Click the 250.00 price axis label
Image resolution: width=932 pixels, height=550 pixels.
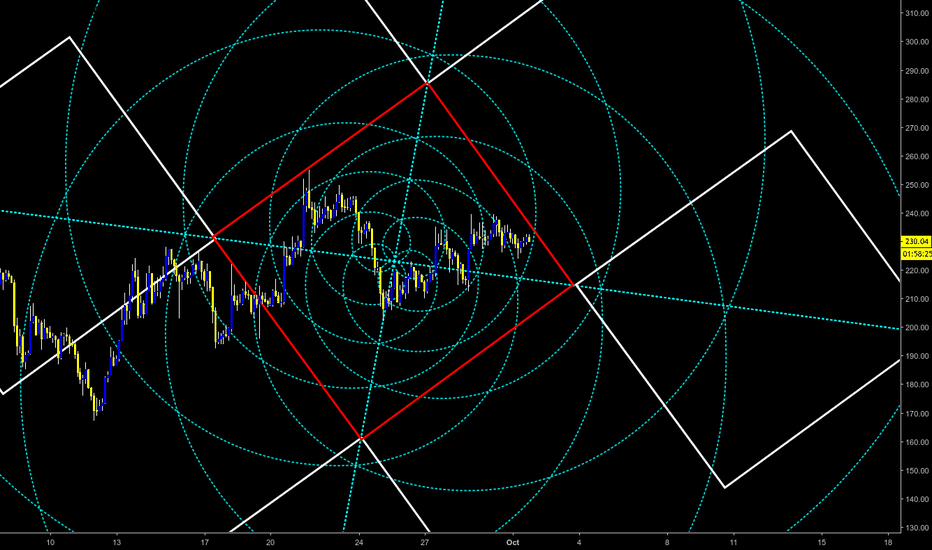coord(917,185)
